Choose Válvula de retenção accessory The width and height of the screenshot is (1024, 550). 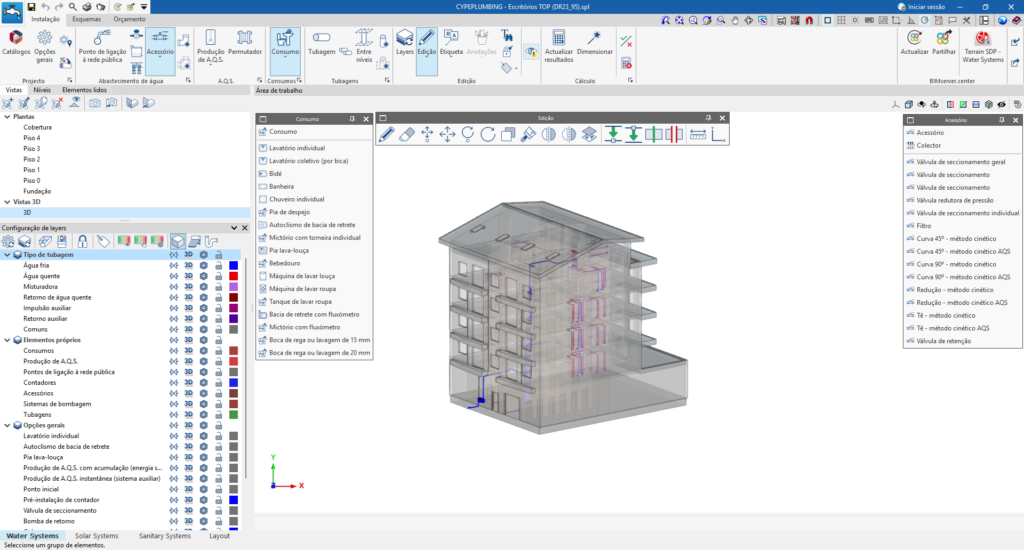pos(945,341)
